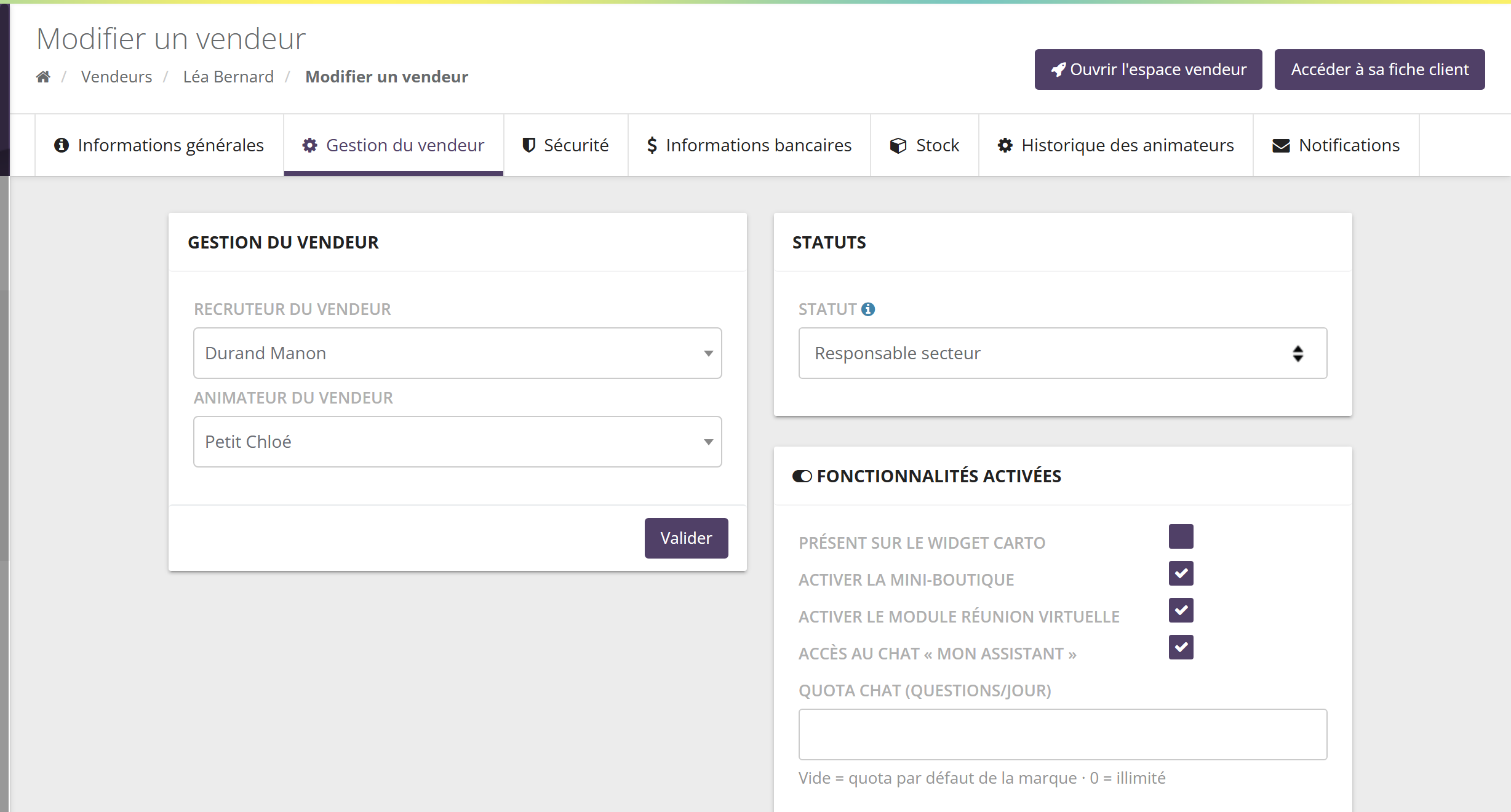Viewport: 1511px width, 812px height.
Task: Click the rocket icon on Ouvrir l'espace vendeur
Action: (x=1058, y=70)
